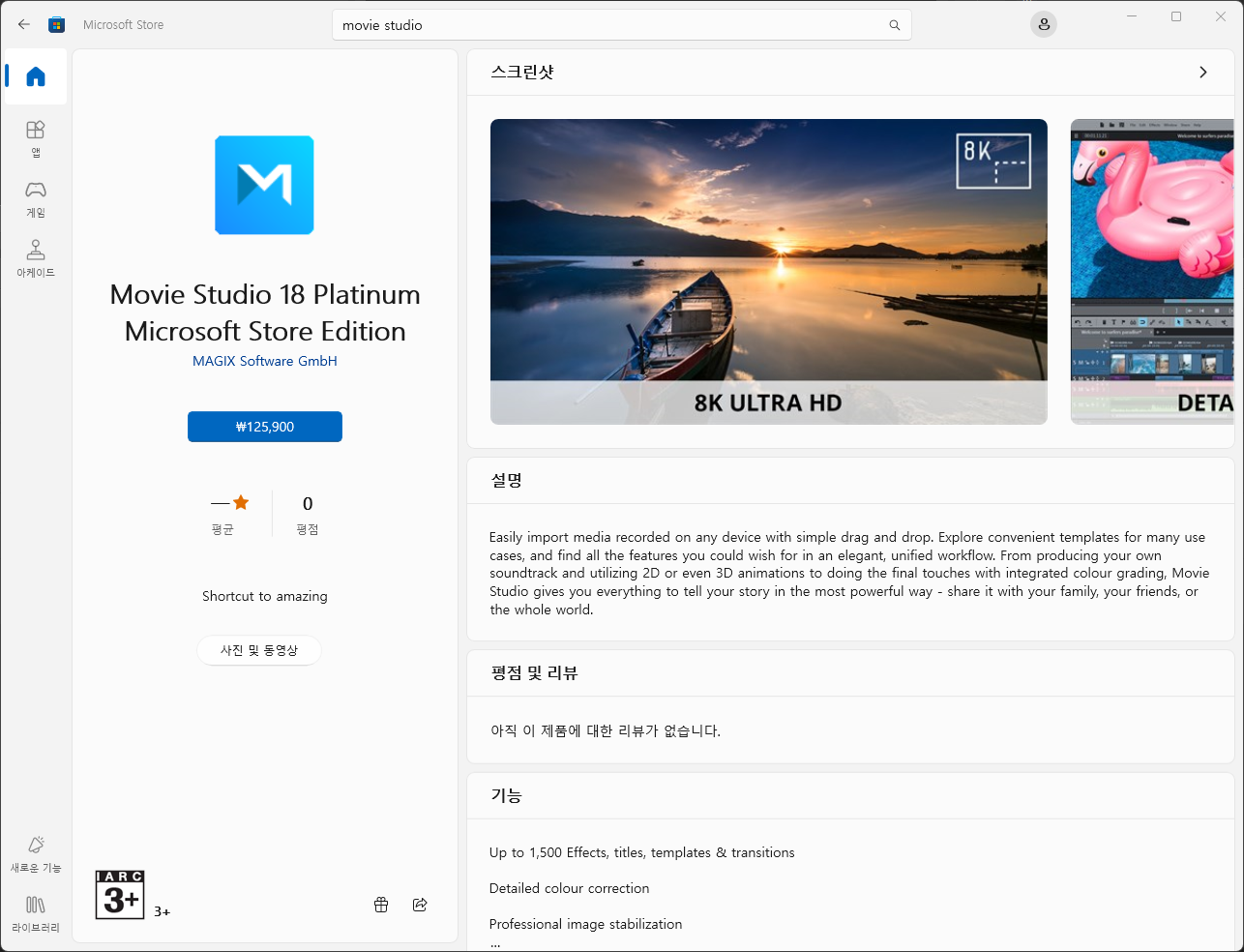The height and width of the screenshot is (952, 1244).
Task: Click the 평점 및 리뷰 section header
Action: (534, 673)
